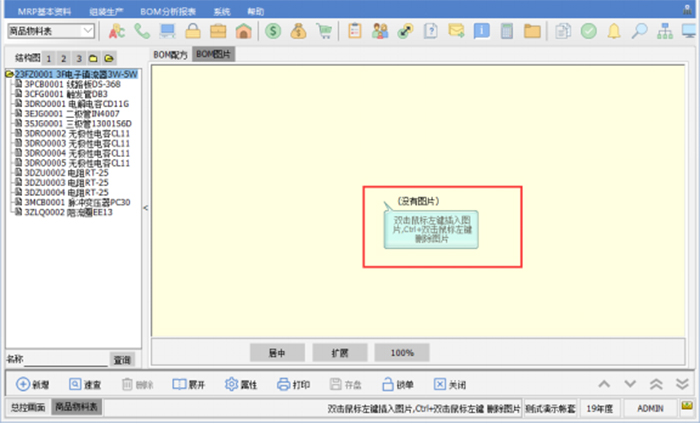
Task: Click the yellow bell notification icon
Action: tap(613, 31)
